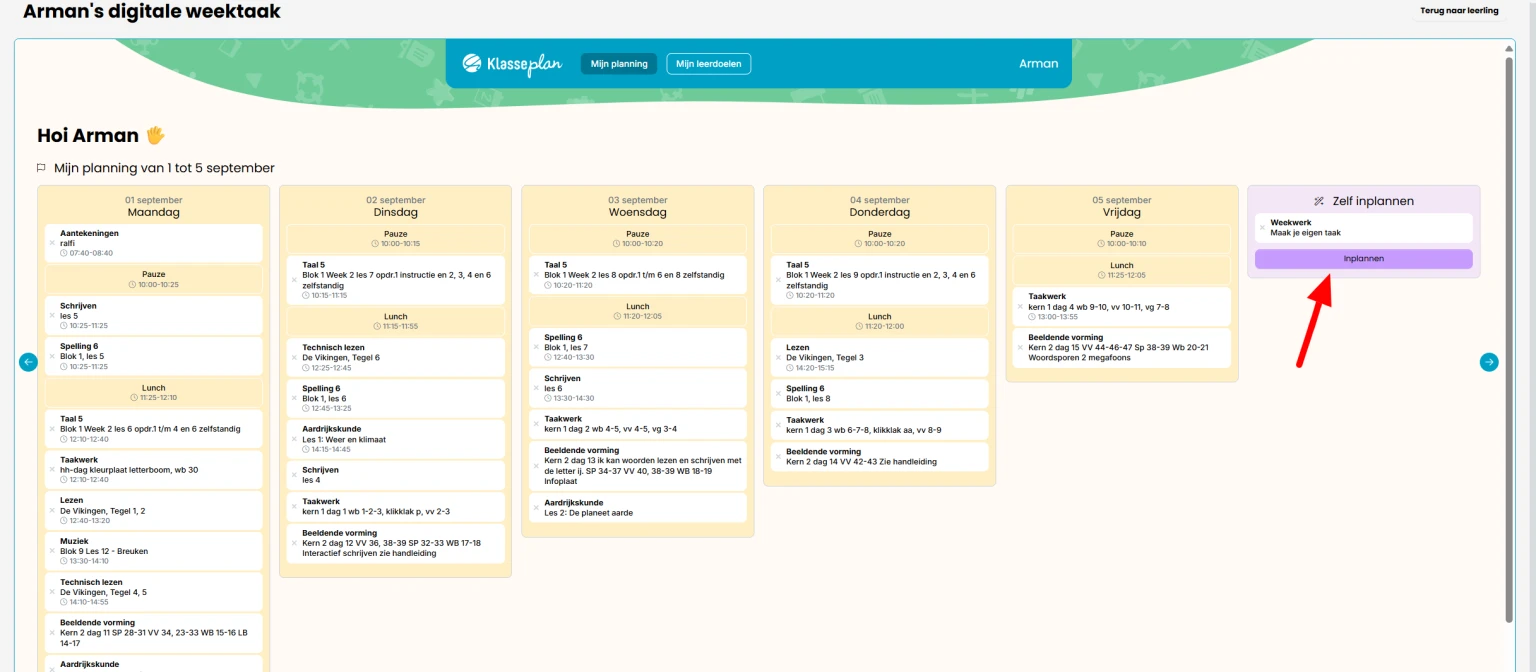The width and height of the screenshot is (1536, 672).
Task: Click the Arman user name in header
Action: tap(1038, 64)
